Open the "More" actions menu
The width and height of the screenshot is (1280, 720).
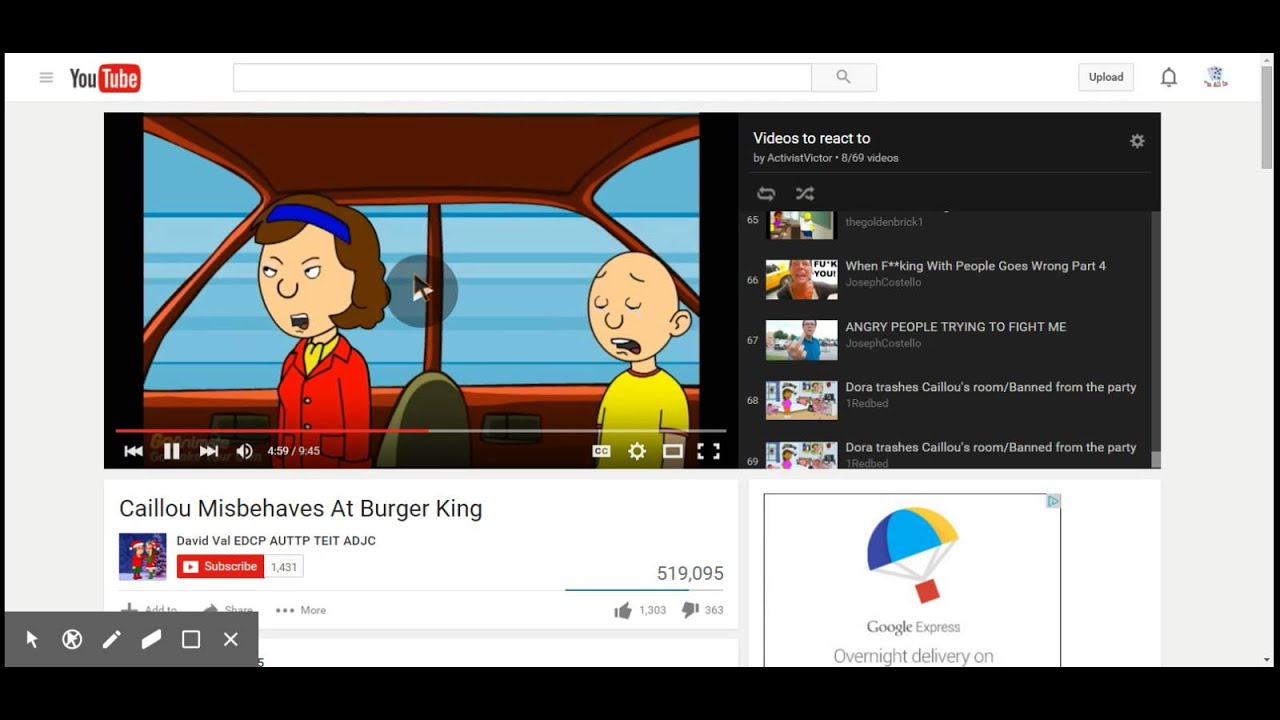(301, 610)
